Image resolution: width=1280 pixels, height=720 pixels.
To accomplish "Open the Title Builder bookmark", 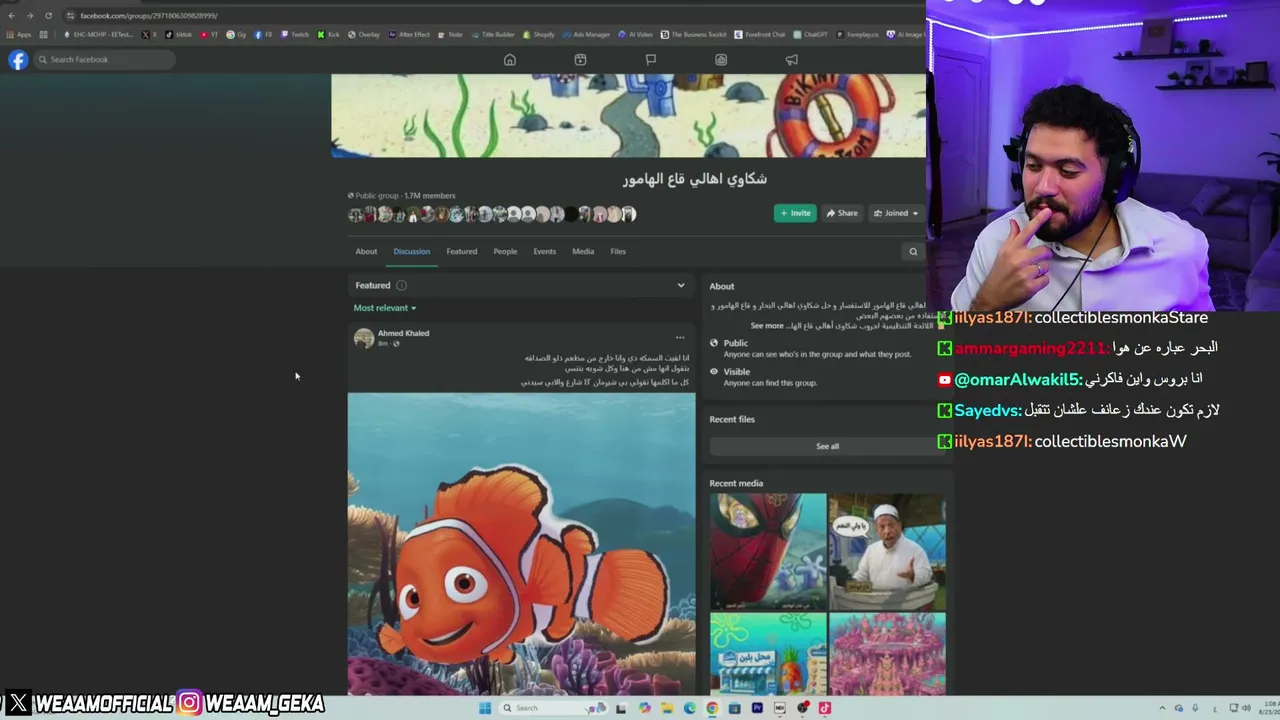I will (493, 34).
